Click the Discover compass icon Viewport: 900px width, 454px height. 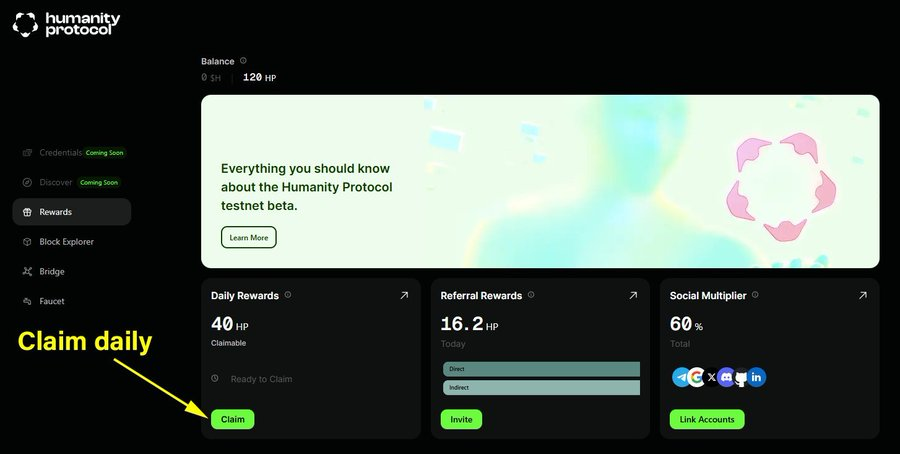27,183
